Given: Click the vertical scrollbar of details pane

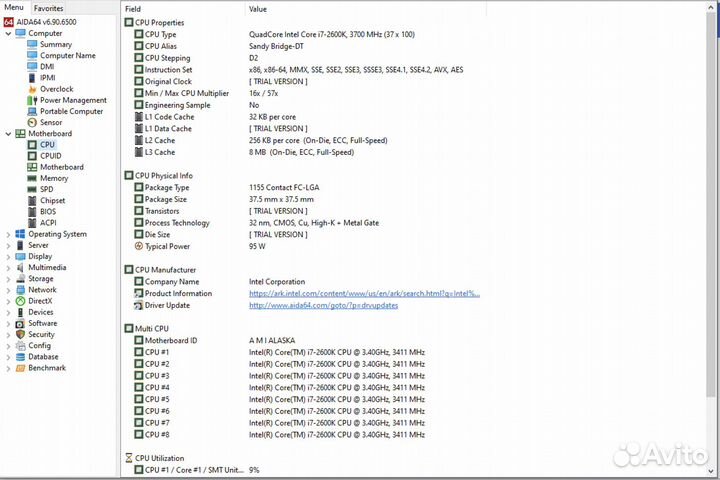Looking at the screenshot, I should click(x=712, y=203).
